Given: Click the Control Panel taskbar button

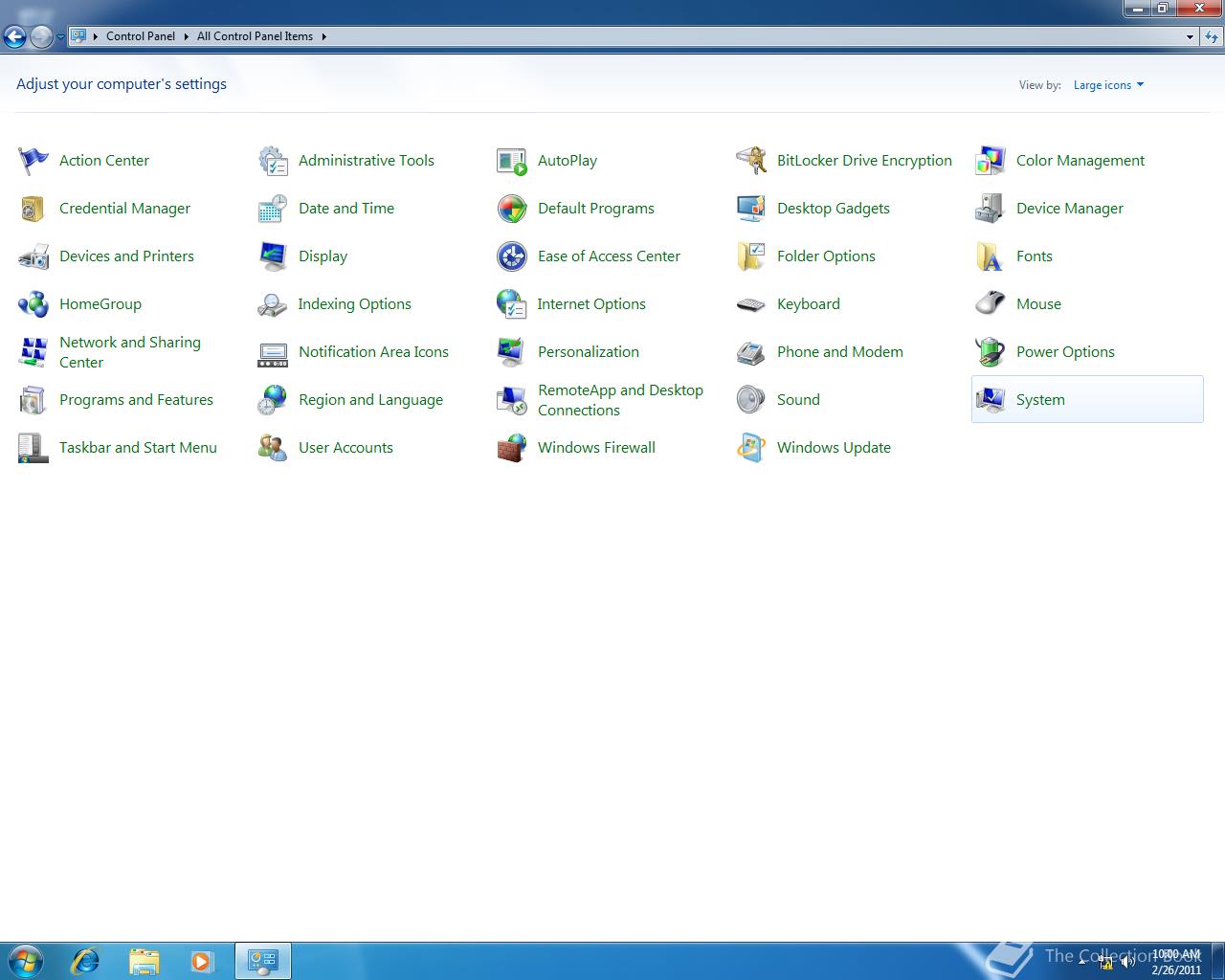Looking at the screenshot, I should 262,961.
